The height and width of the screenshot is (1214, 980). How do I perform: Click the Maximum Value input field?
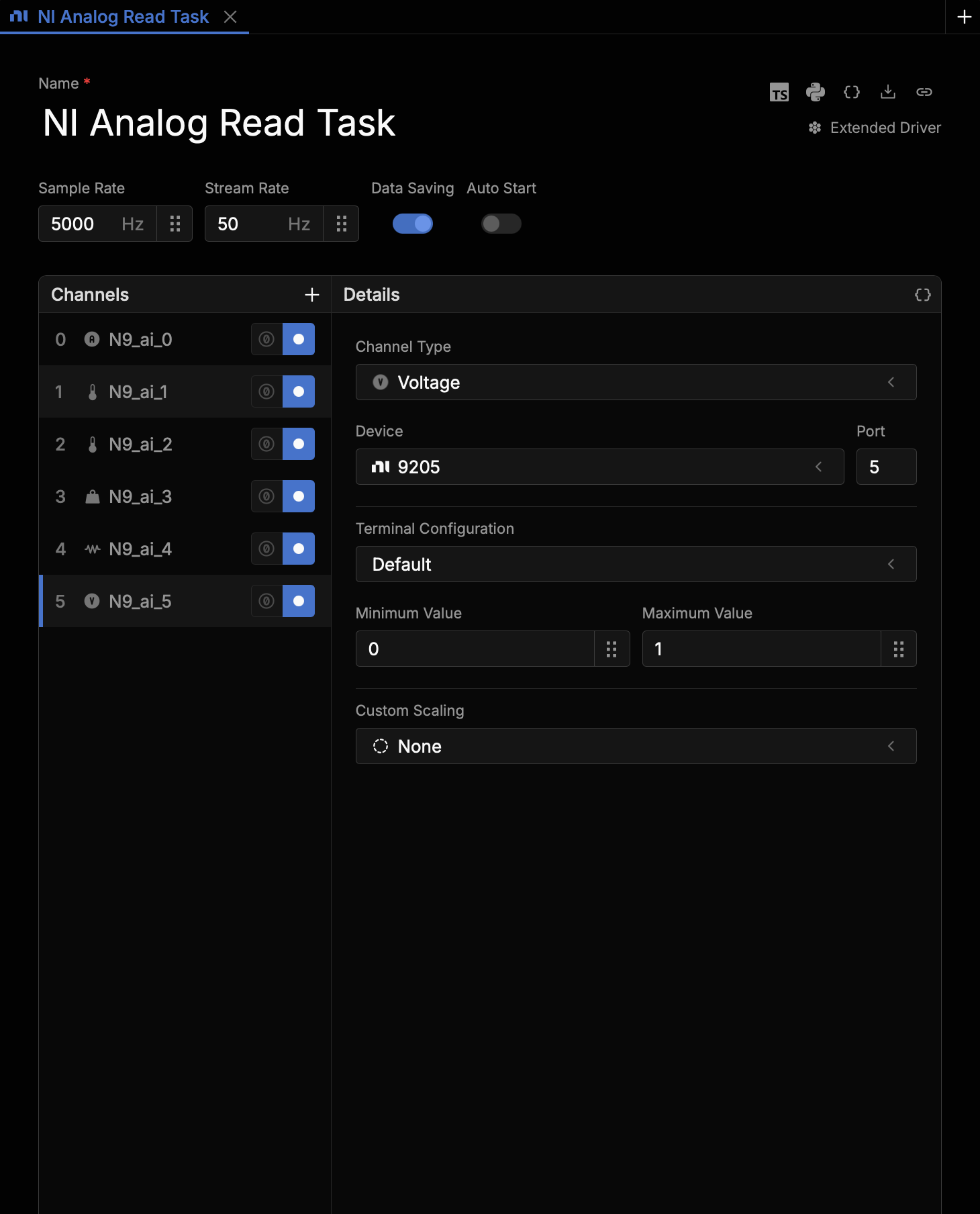pyautogui.click(x=762, y=649)
